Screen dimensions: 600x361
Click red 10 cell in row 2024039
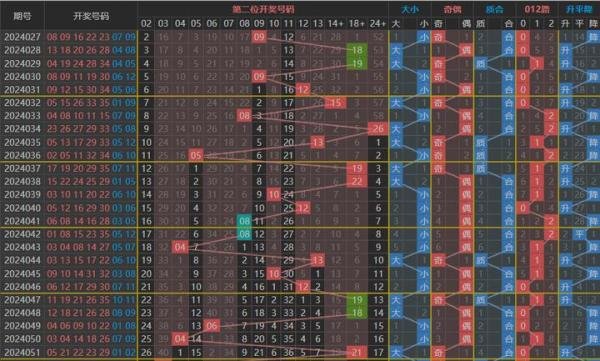tap(274, 194)
